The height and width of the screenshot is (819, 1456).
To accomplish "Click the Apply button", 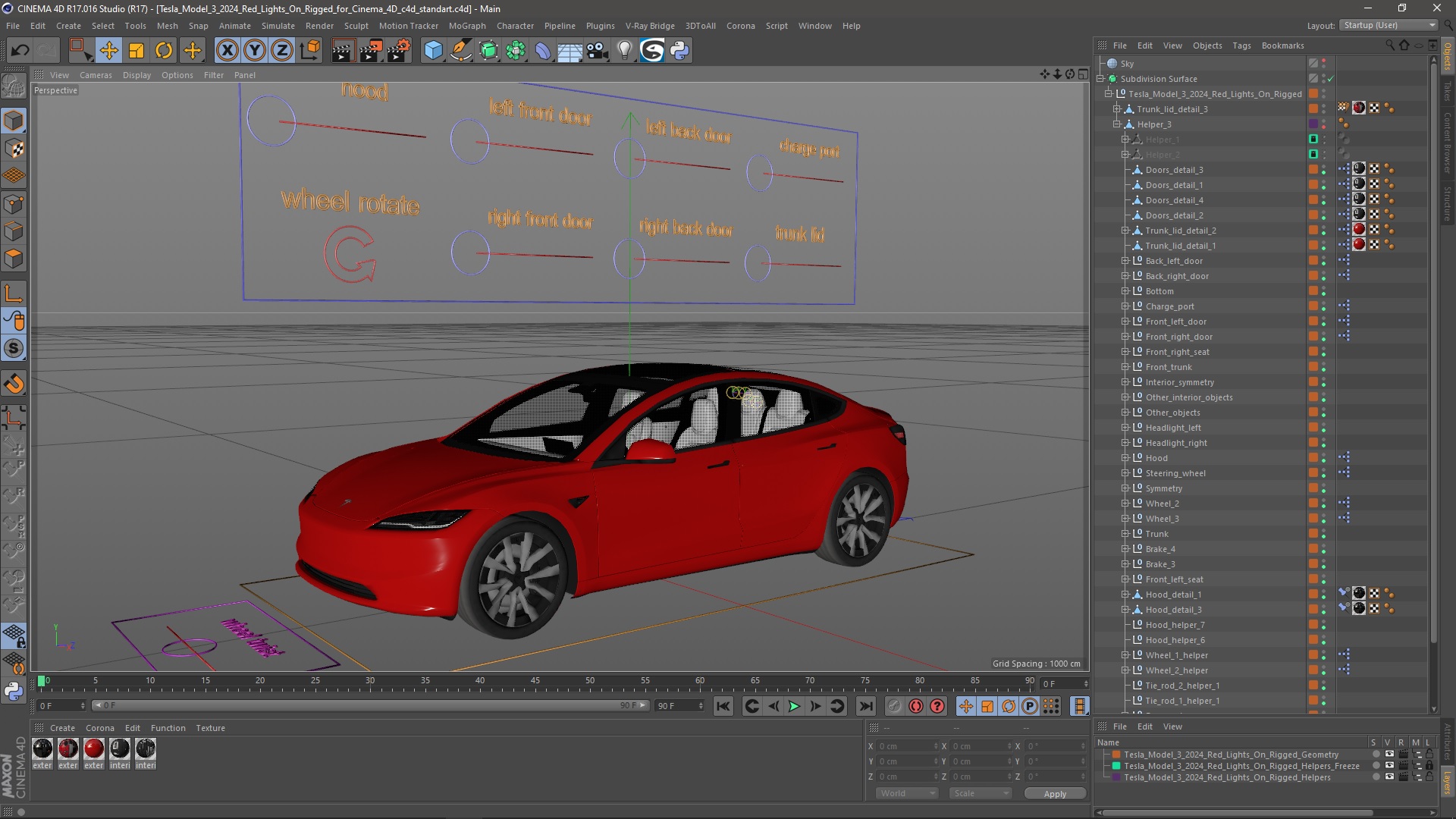I will coord(1055,794).
